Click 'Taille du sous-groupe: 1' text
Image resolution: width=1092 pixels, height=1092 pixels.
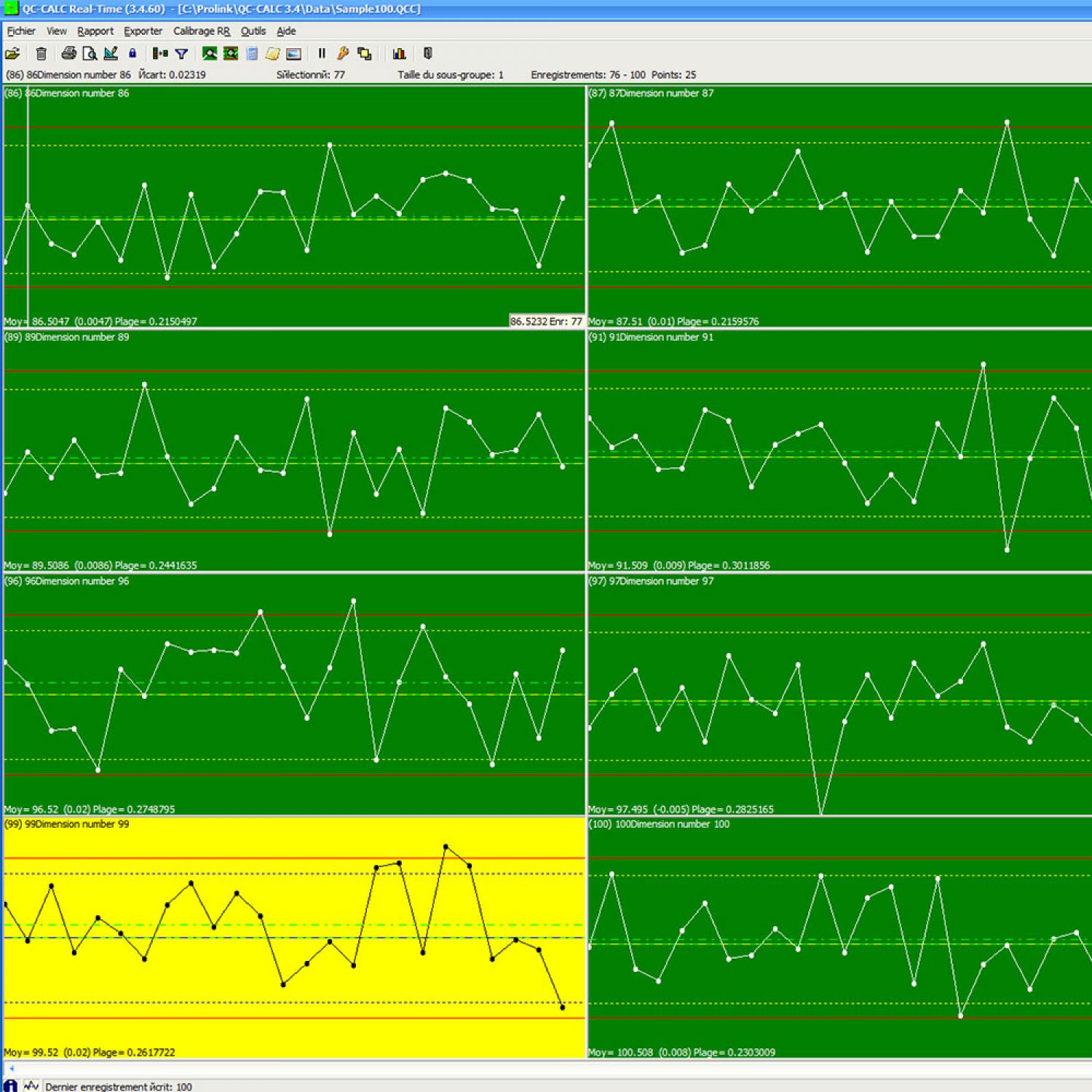pyautogui.click(x=451, y=74)
